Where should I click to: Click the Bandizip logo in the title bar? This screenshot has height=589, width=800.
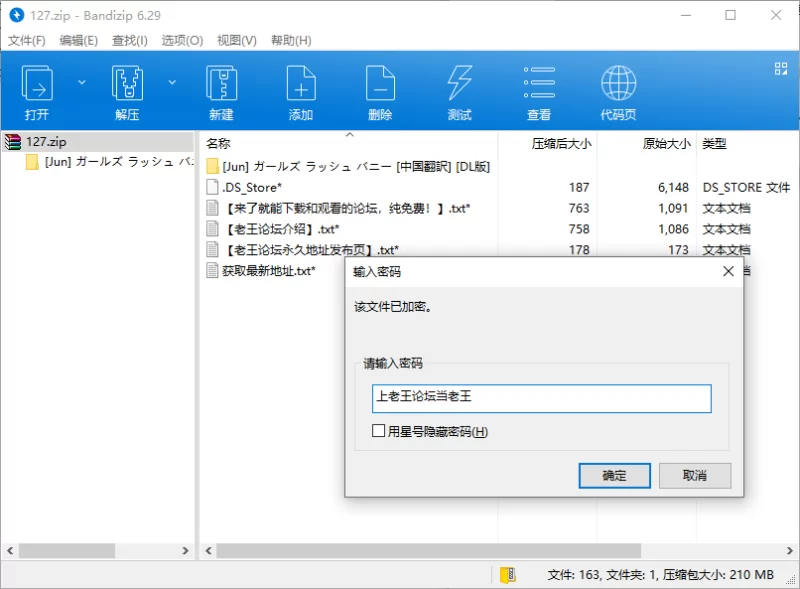coord(16,15)
